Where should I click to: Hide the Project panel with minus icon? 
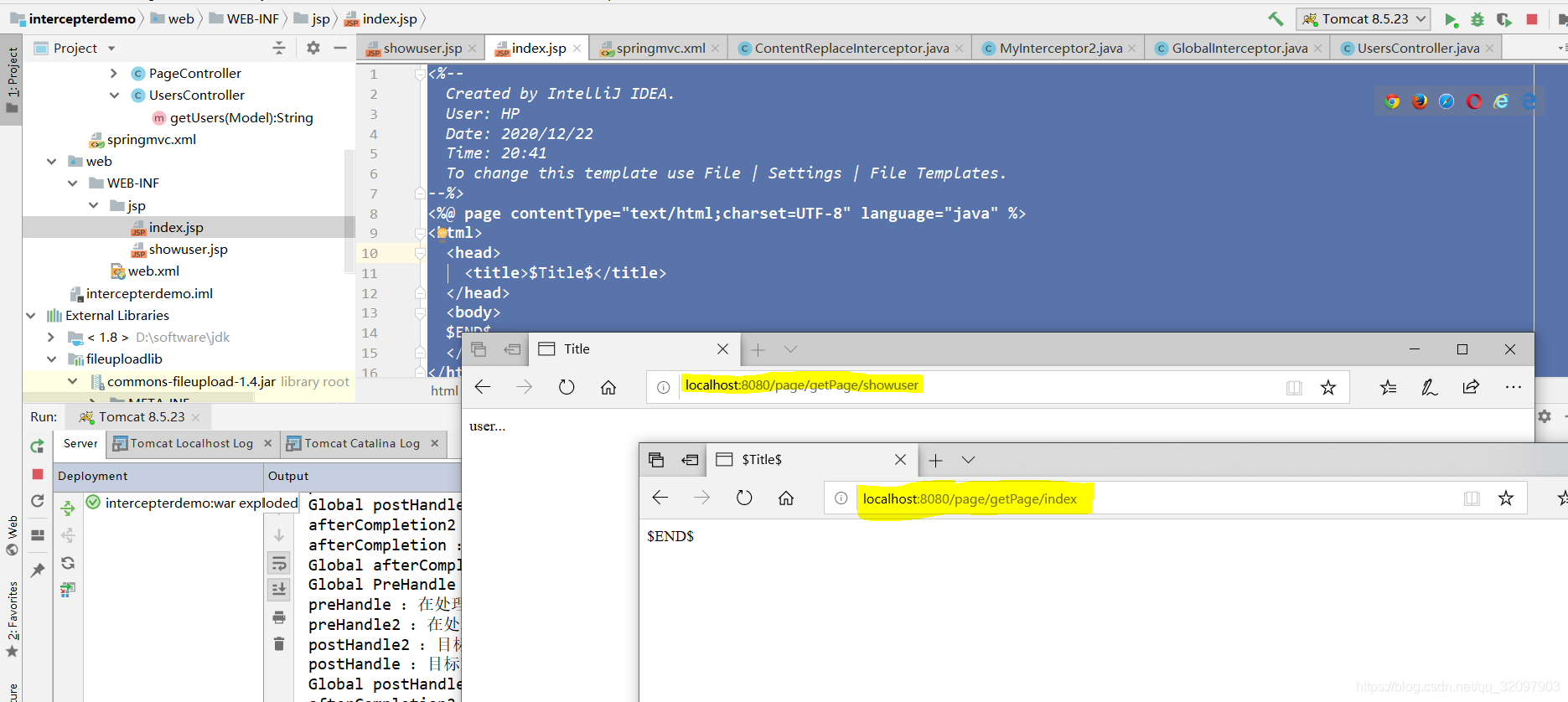coord(340,49)
